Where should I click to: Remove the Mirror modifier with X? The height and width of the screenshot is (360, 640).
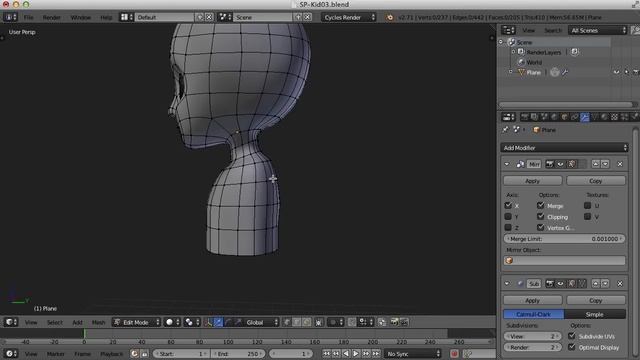click(x=620, y=164)
